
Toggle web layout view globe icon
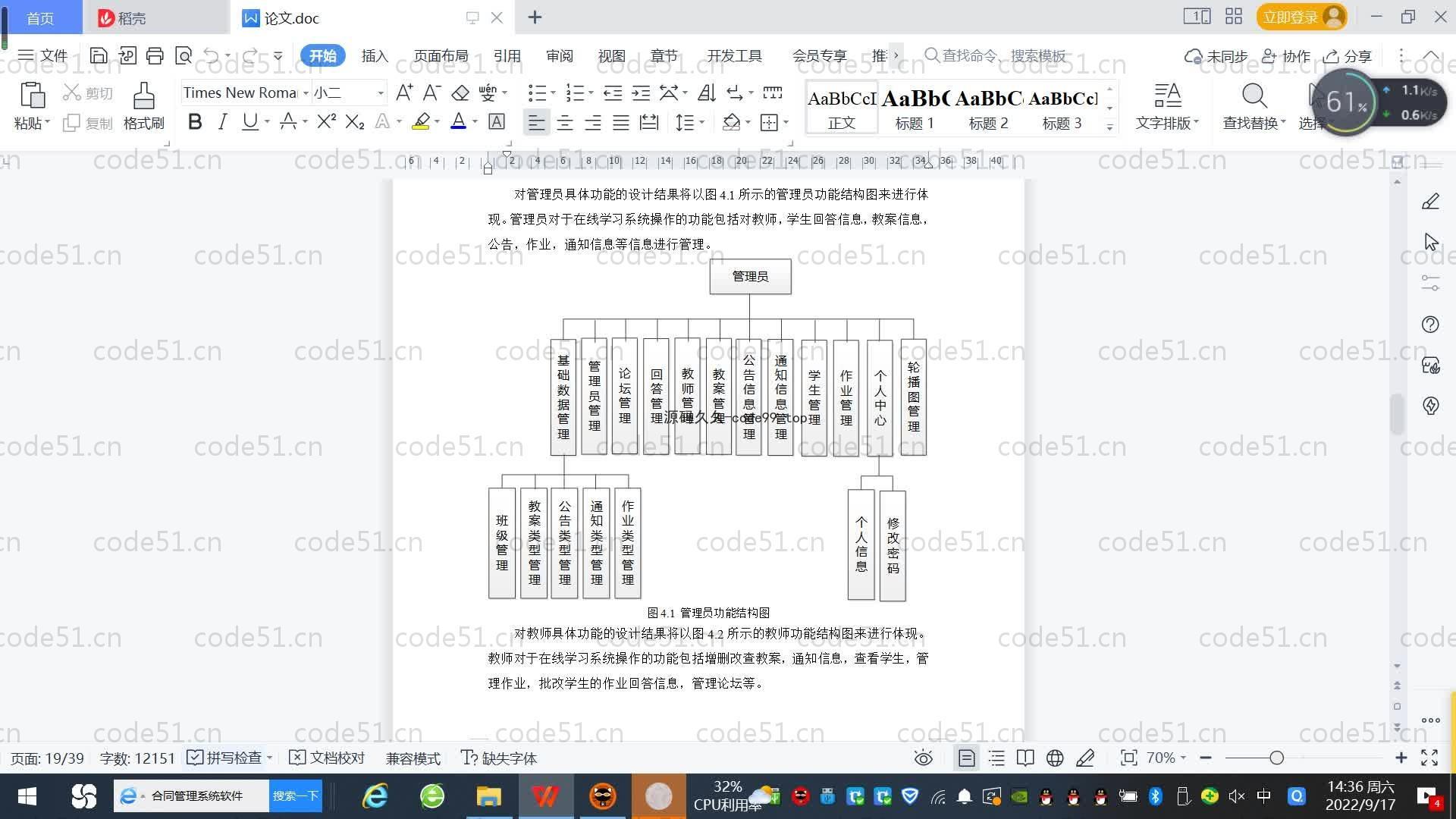coord(1055,758)
